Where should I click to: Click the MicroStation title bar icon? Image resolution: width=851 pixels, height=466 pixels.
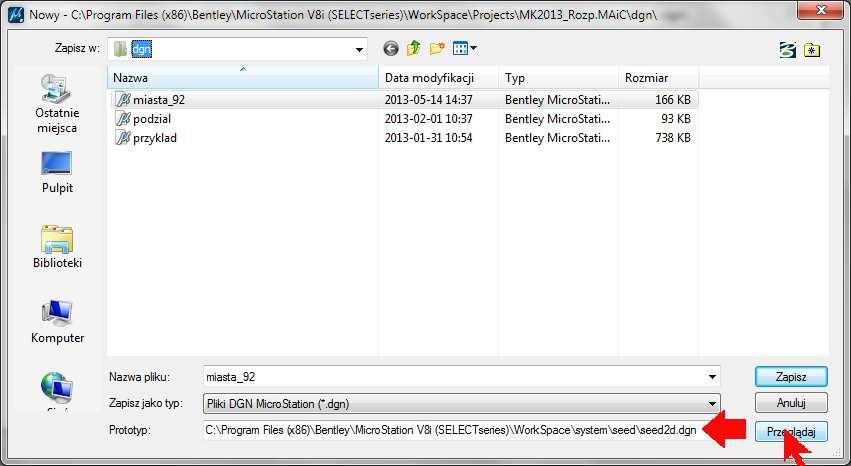point(15,14)
